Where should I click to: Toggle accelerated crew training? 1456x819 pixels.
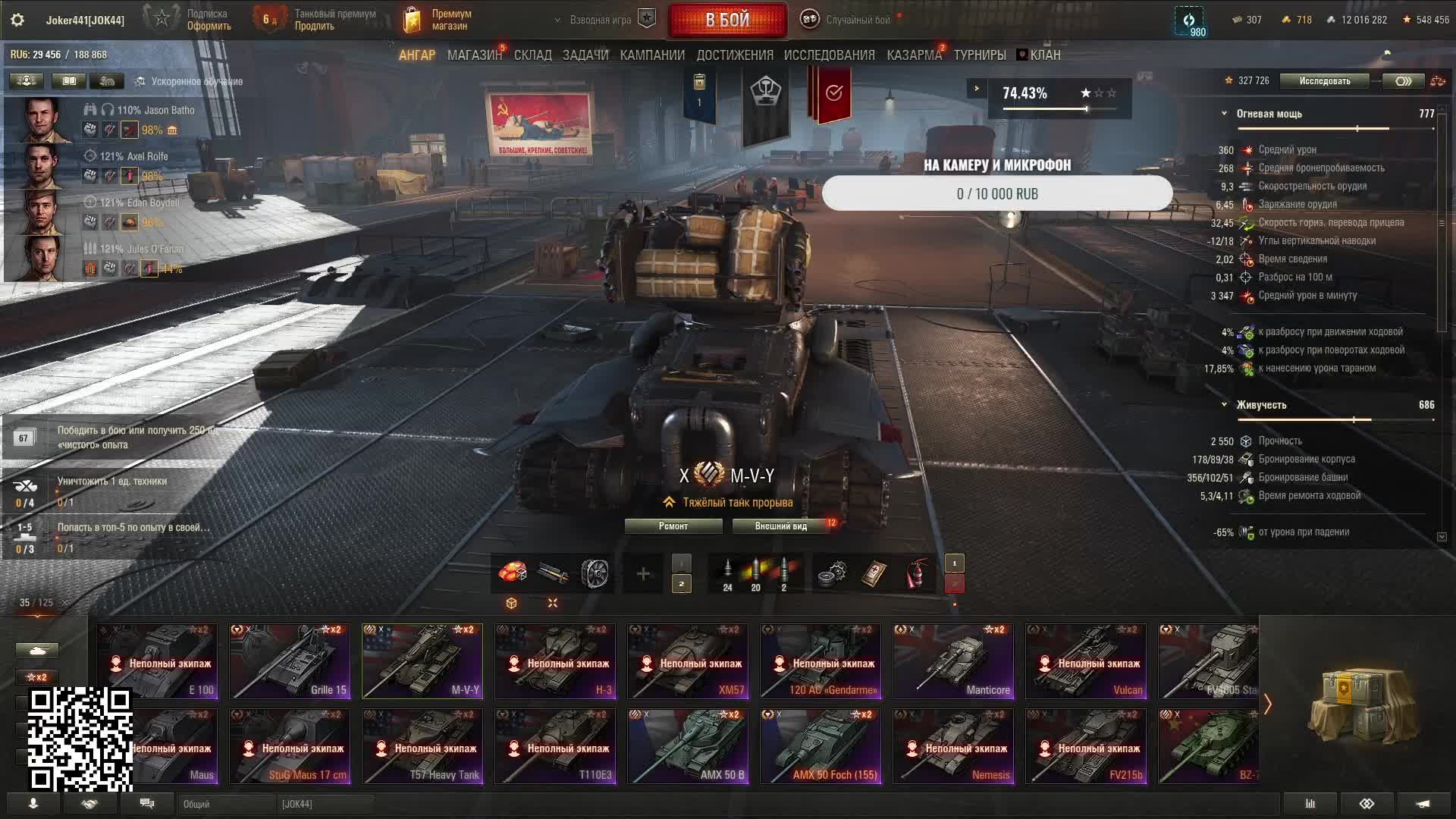[x=188, y=81]
